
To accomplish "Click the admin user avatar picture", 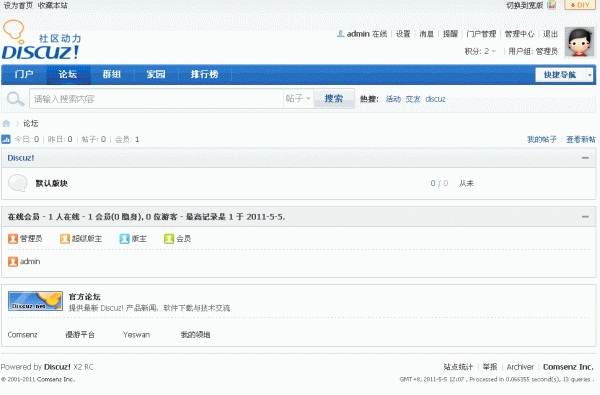I will coord(580,42).
